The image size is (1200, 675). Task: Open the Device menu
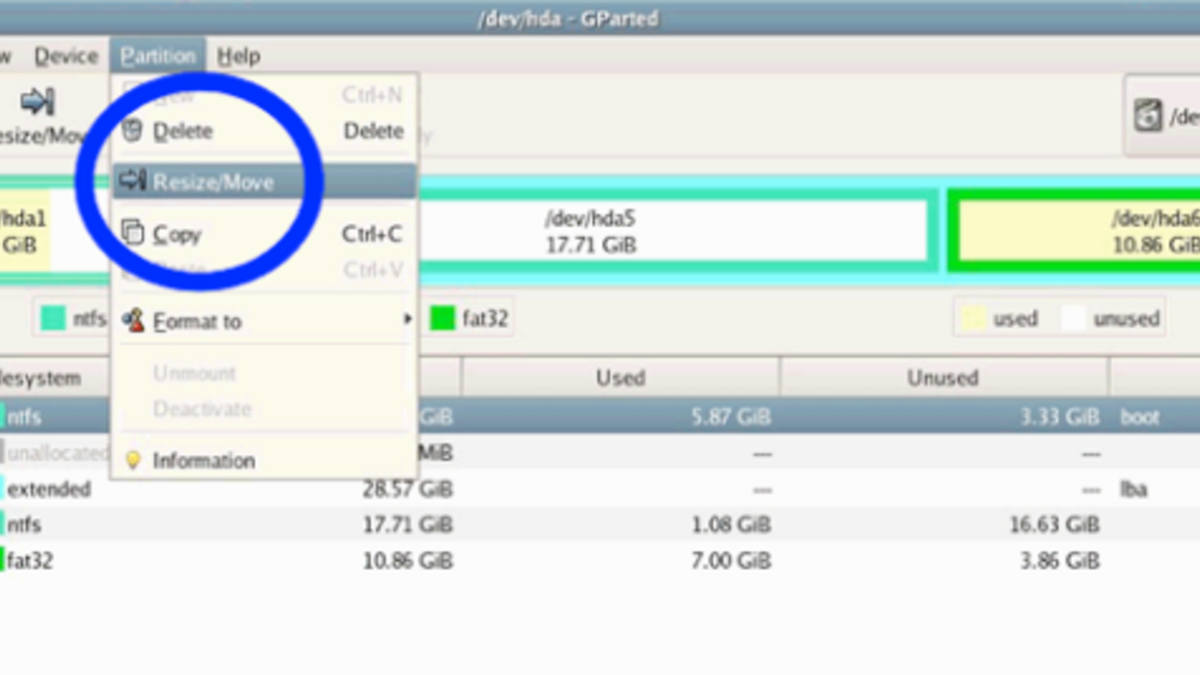tap(66, 56)
